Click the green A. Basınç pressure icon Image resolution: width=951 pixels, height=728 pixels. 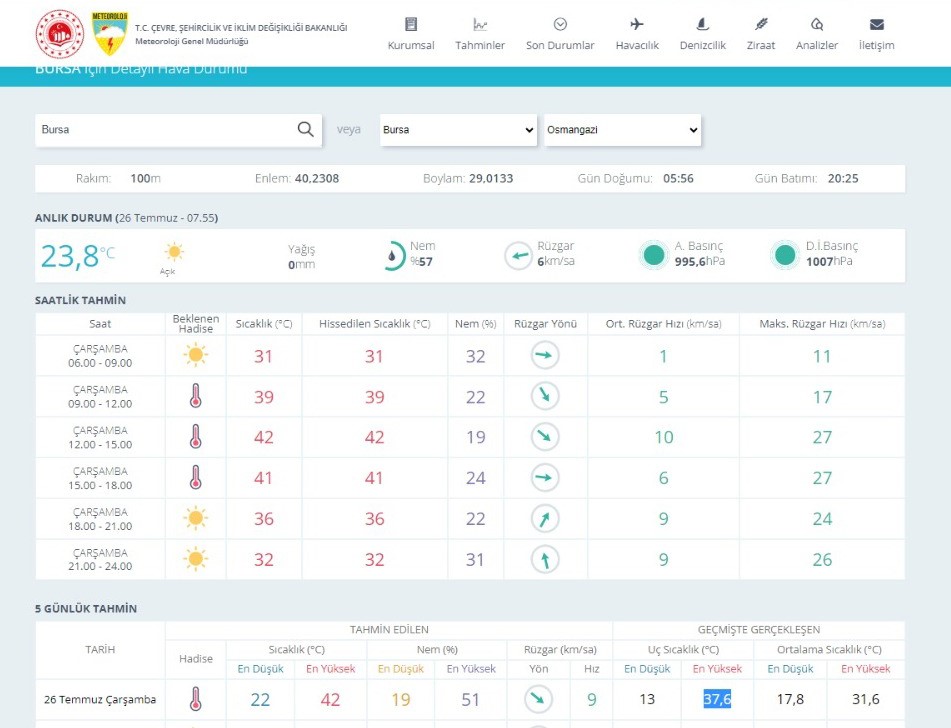click(x=653, y=256)
